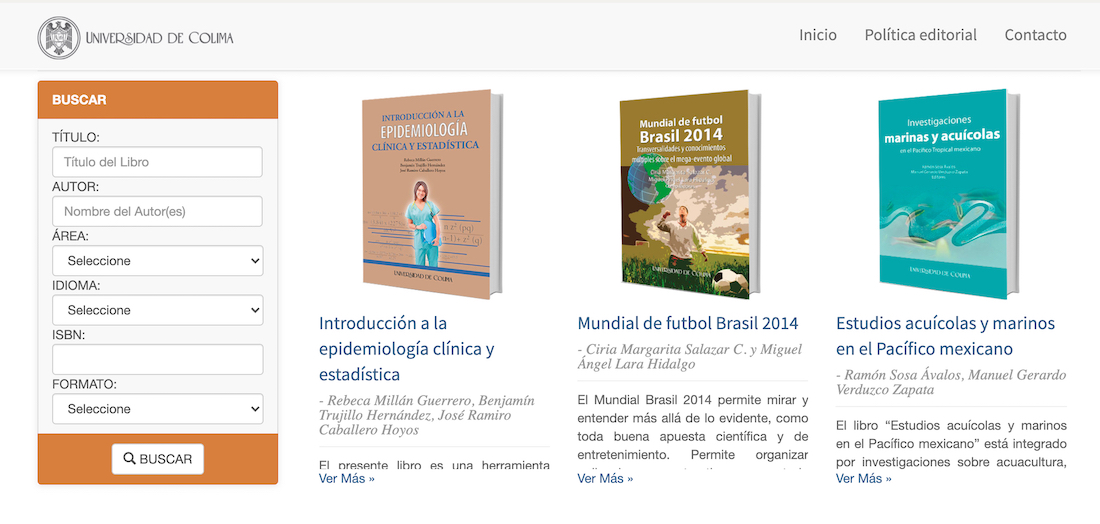Viewport: 1100px width, 524px height.
Task: Go to the Contacto page
Action: tap(1035, 35)
